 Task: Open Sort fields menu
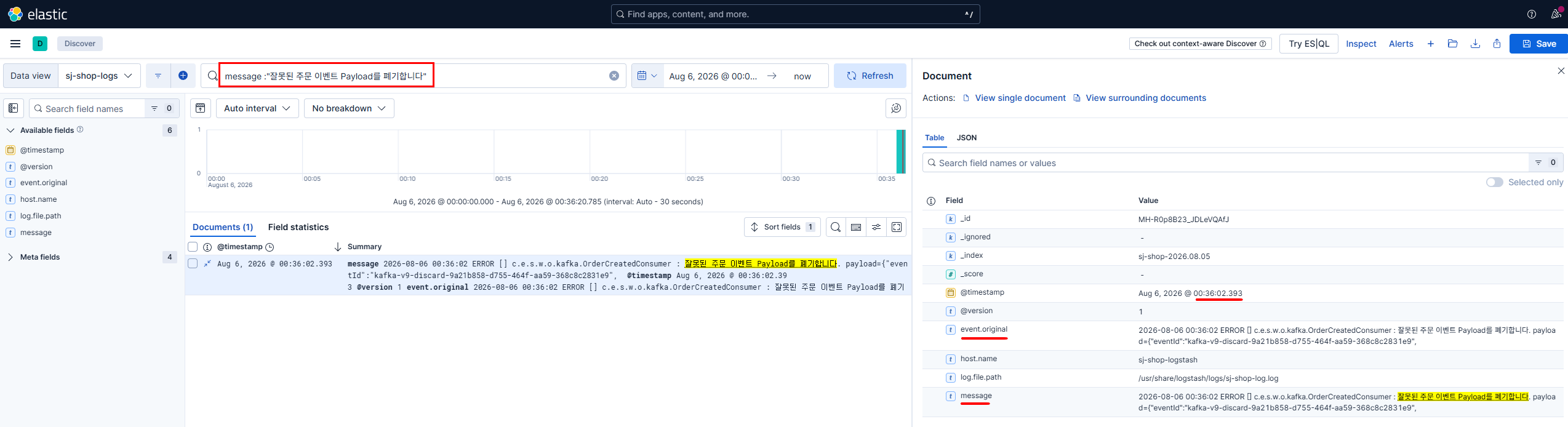click(x=782, y=227)
